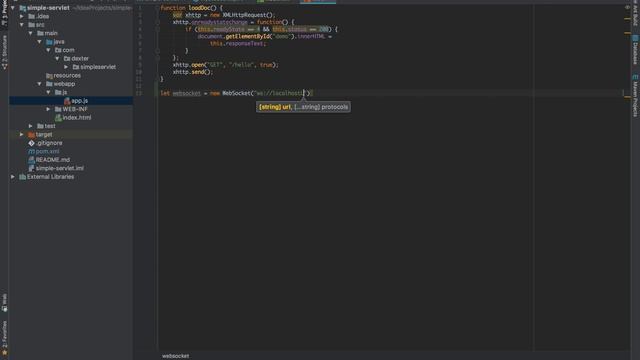640x360 pixels.
Task: Collapse the simple-servlet root node
Action: 13,8
